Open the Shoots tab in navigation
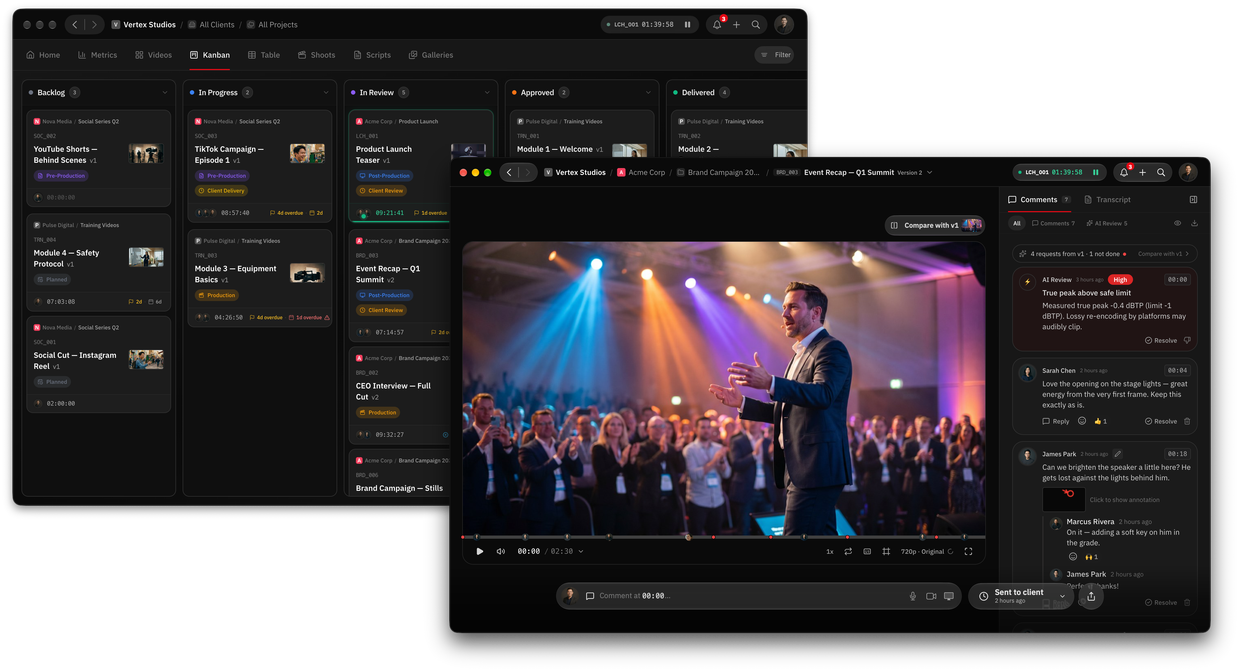The width and height of the screenshot is (1240, 672). pyautogui.click(x=316, y=55)
